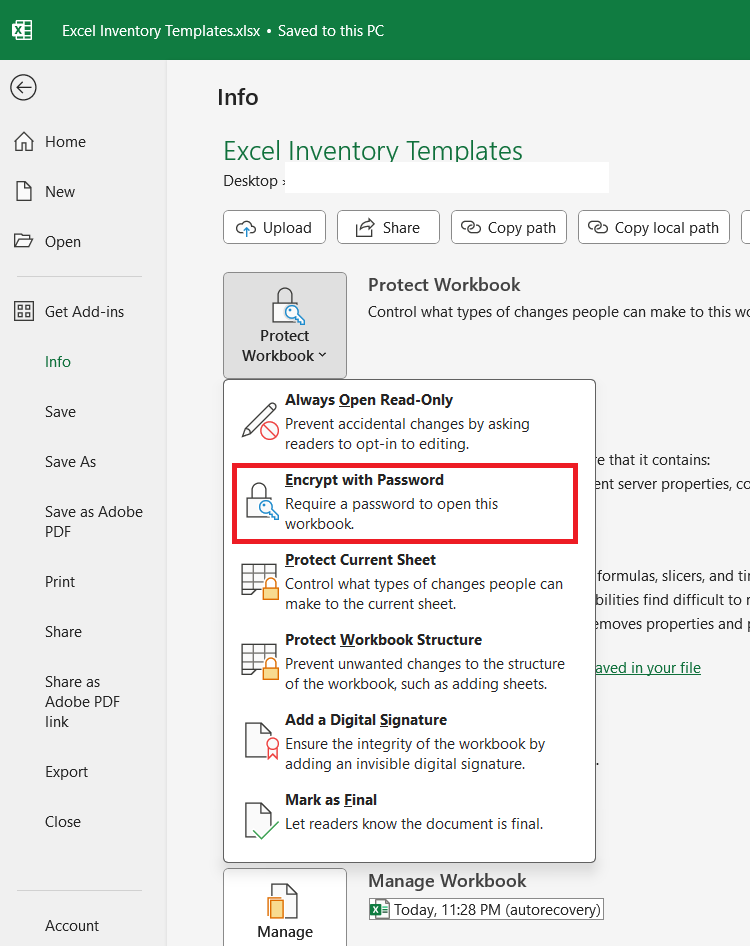Click the Home house icon
The height and width of the screenshot is (946, 750).
pyautogui.click(x=24, y=141)
